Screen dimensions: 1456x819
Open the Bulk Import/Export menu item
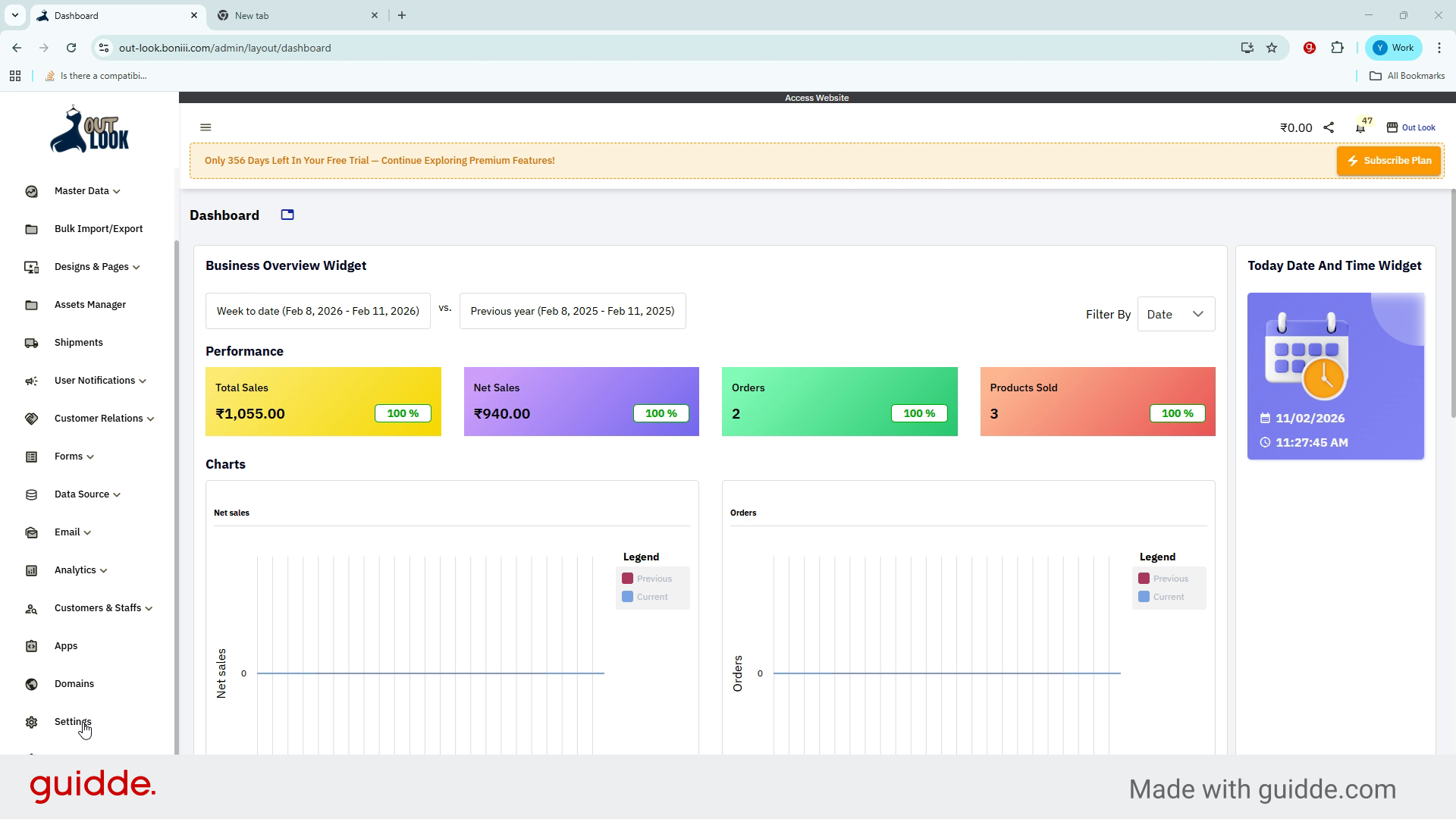tap(99, 229)
